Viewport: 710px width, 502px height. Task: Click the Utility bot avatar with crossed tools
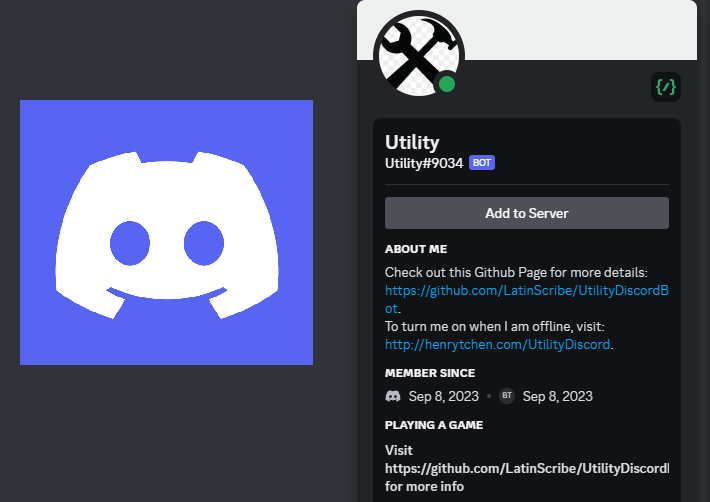point(419,55)
